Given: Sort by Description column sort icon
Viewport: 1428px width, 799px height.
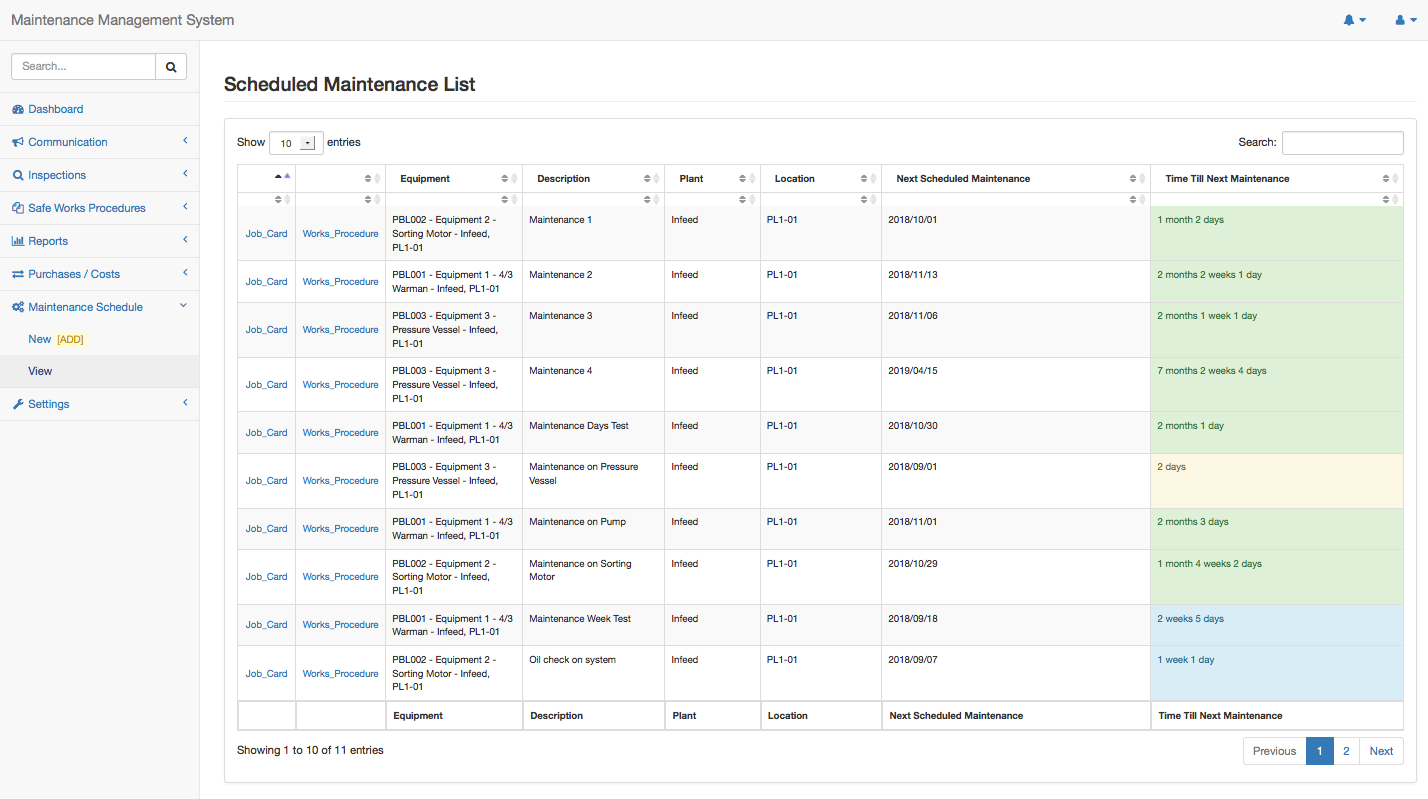Looking at the screenshot, I should point(647,179).
